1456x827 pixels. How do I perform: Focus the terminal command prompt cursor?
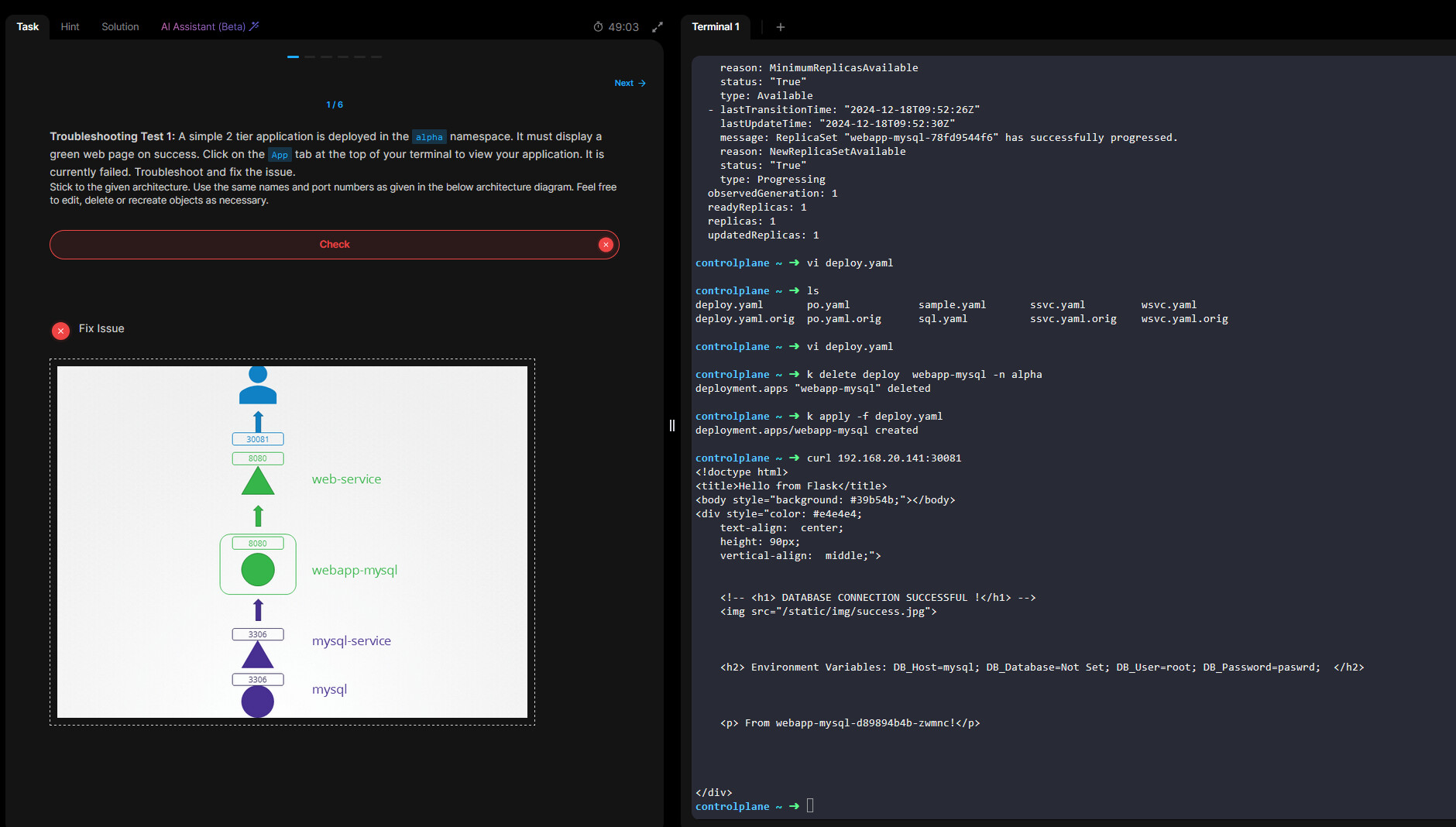810,806
